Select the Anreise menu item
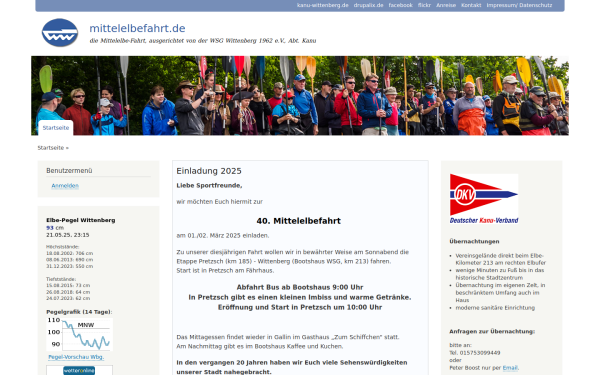Image resolution: width=600 pixels, height=375 pixels. pyautogui.click(x=446, y=5)
